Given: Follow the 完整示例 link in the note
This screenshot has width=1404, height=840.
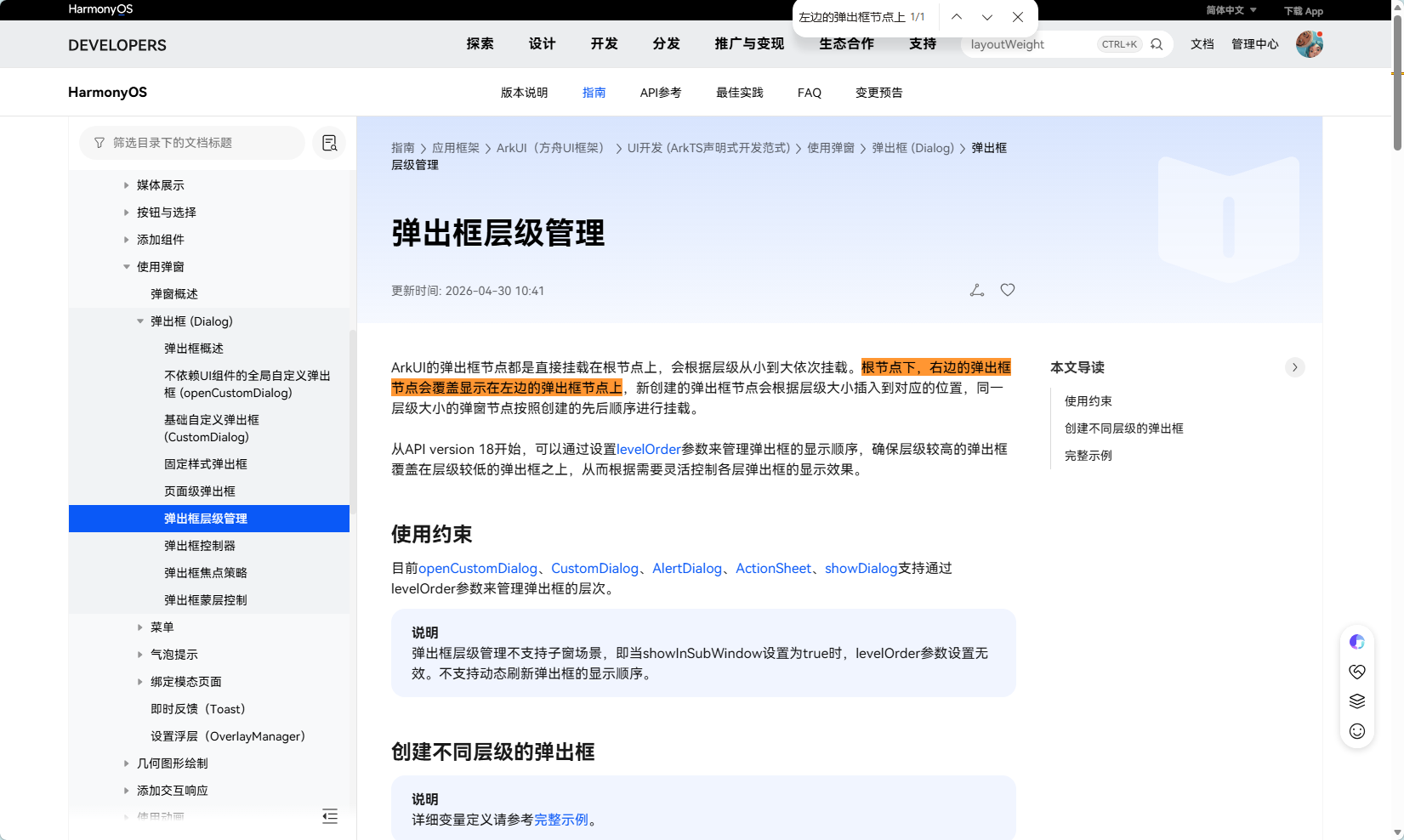Looking at the screenshot, I should click(561, 820).
